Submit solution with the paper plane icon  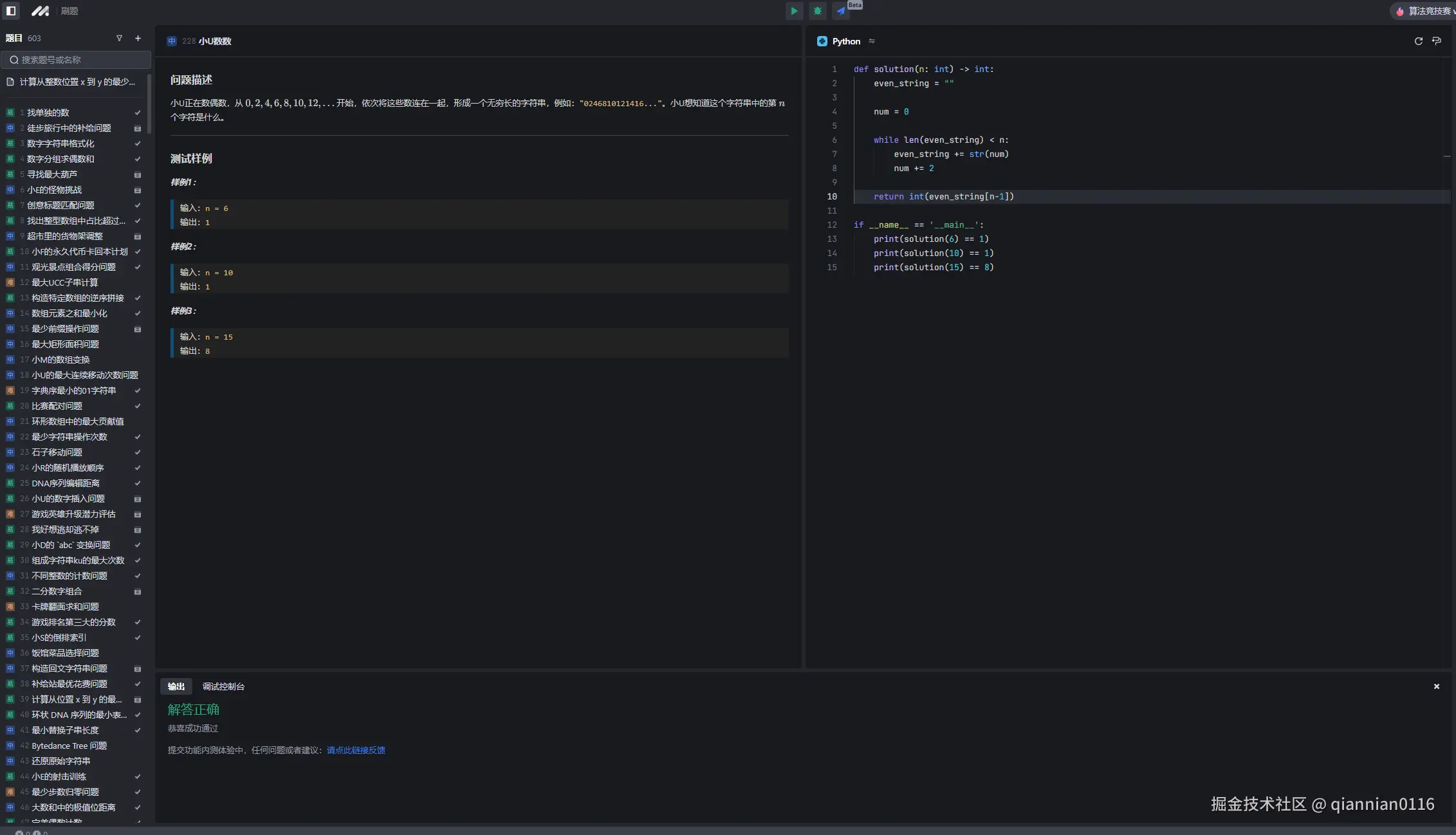[841, 11]
